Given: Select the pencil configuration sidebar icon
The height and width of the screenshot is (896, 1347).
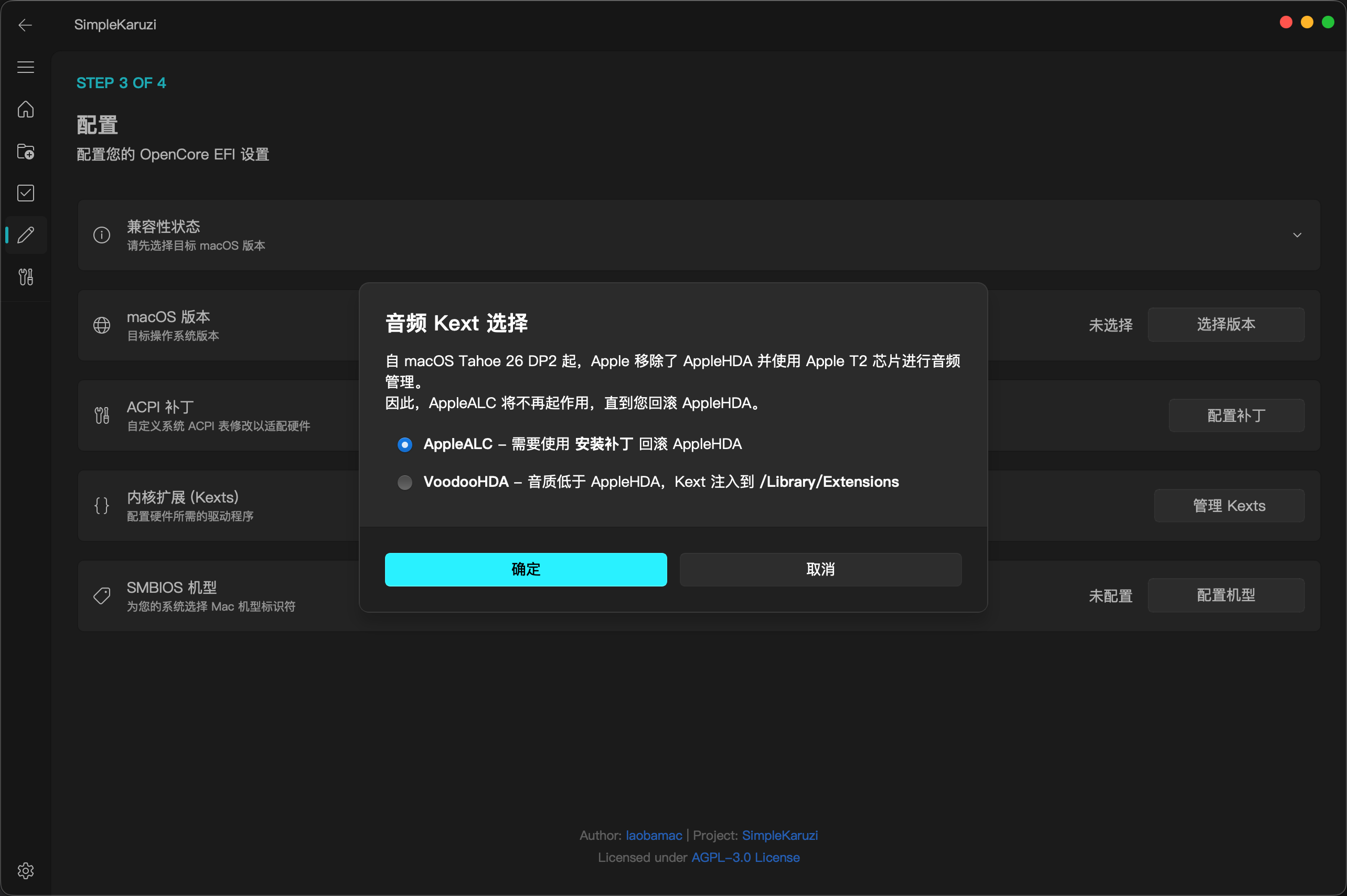Looking at the screenshot, I should tap(25, 235).
